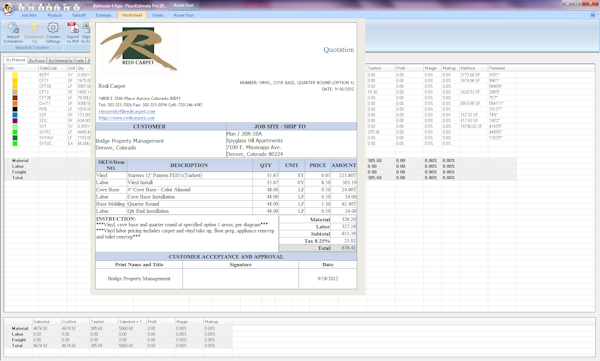
Task: Click the rtessendorf email address link
Action: (127, 111)
